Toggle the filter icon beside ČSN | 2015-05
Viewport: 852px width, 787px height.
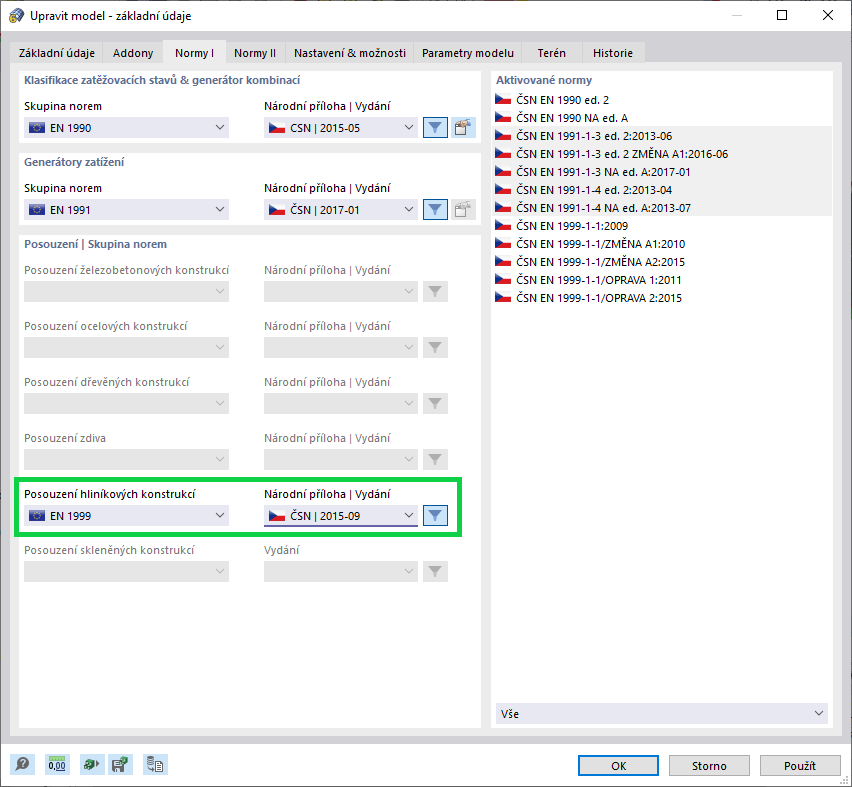pos(435,128)
